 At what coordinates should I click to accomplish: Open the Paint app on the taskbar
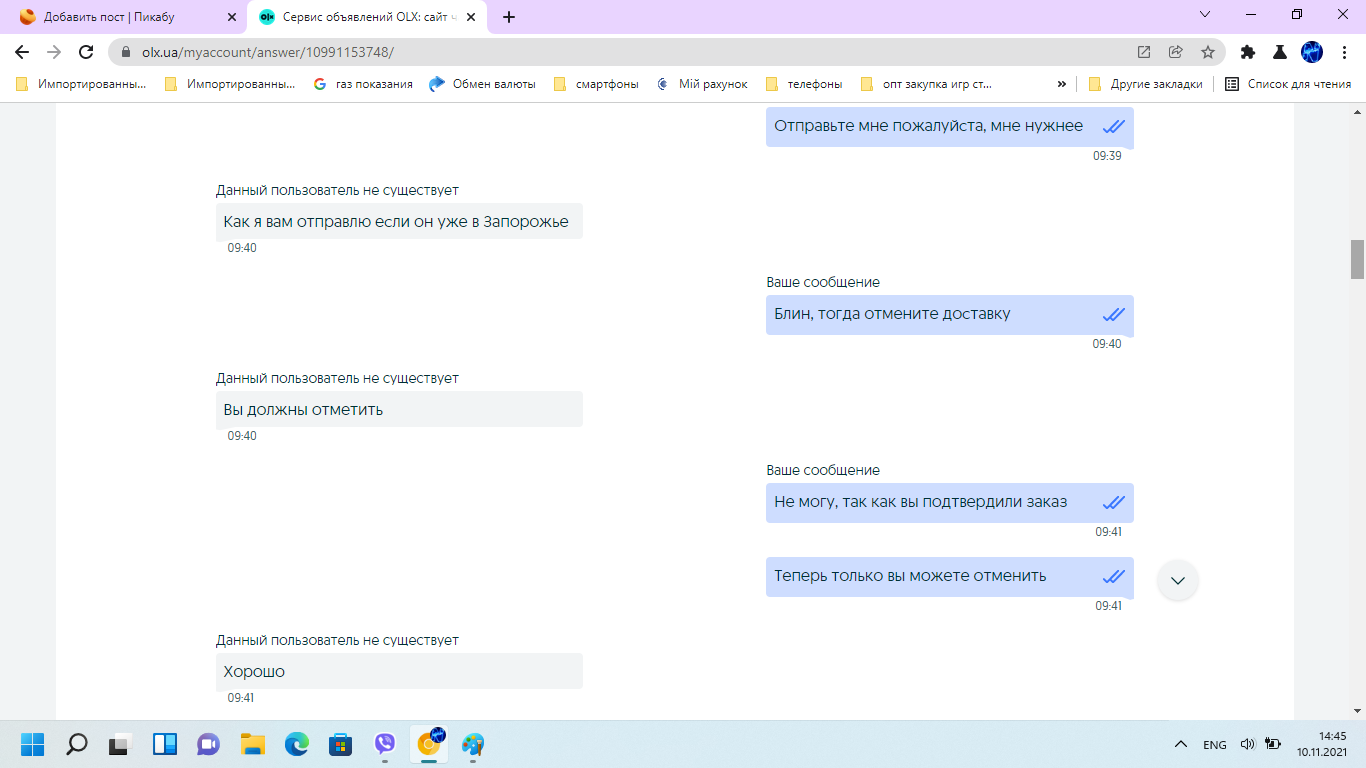pyautogui.click(x=473, y=744)
